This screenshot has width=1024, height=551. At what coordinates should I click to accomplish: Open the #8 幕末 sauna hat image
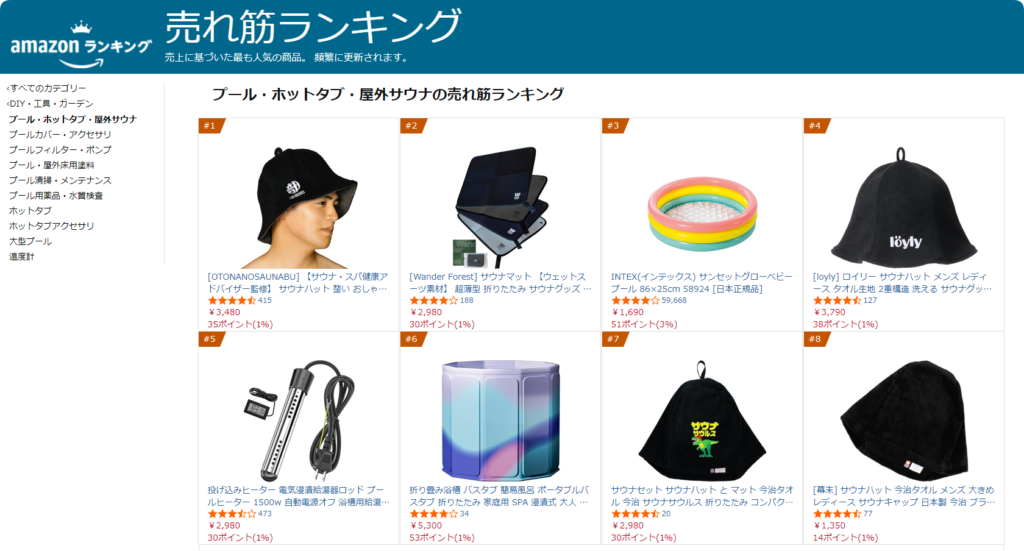point(904,420)
